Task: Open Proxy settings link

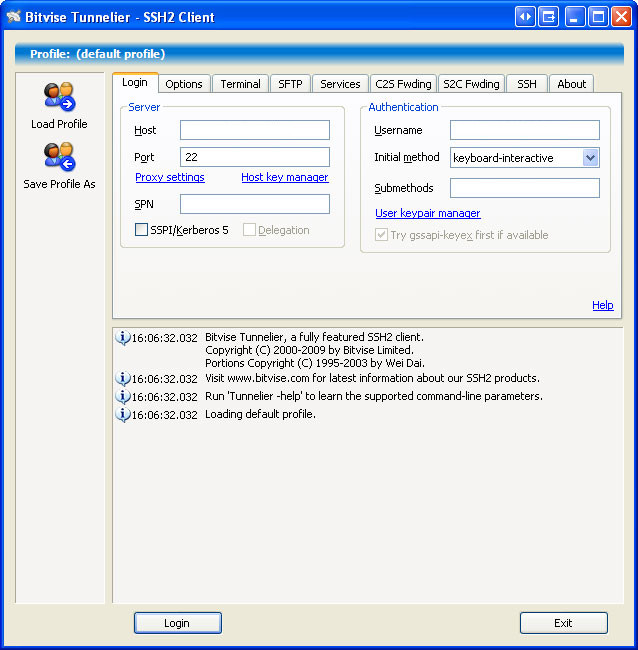Action: pyautogui.click(x=170, y=177)
